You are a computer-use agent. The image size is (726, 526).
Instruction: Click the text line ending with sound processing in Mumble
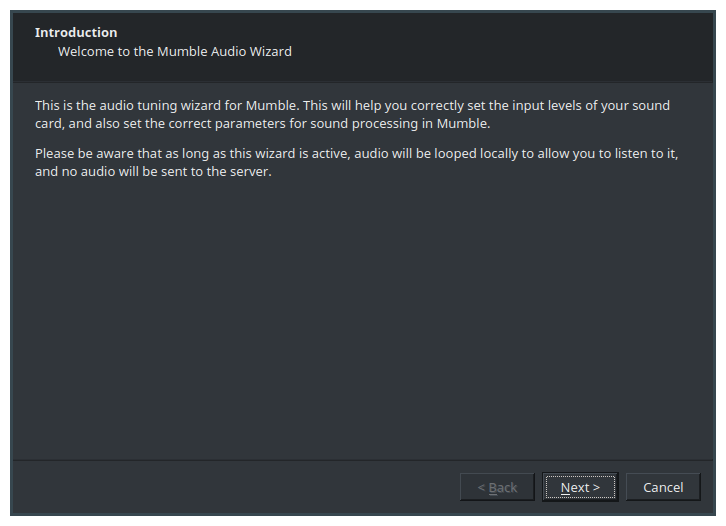(263, 124)
